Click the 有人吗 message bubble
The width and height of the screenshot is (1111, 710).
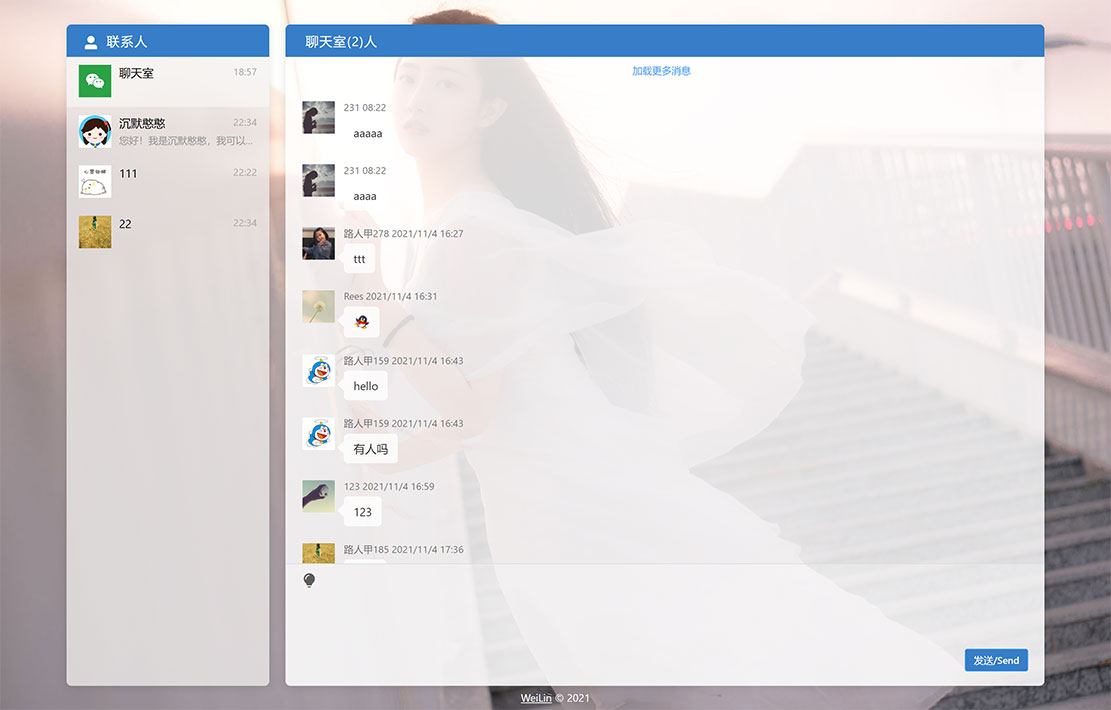coord(369,449)
